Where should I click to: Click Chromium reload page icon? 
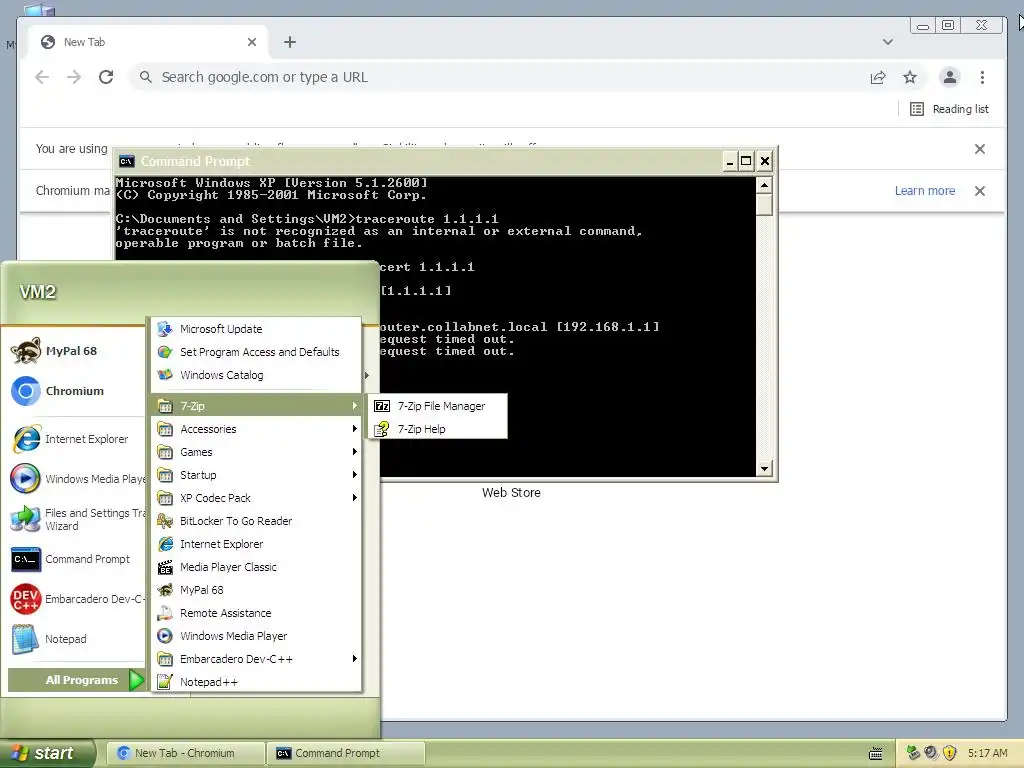(x=106, y=77)
